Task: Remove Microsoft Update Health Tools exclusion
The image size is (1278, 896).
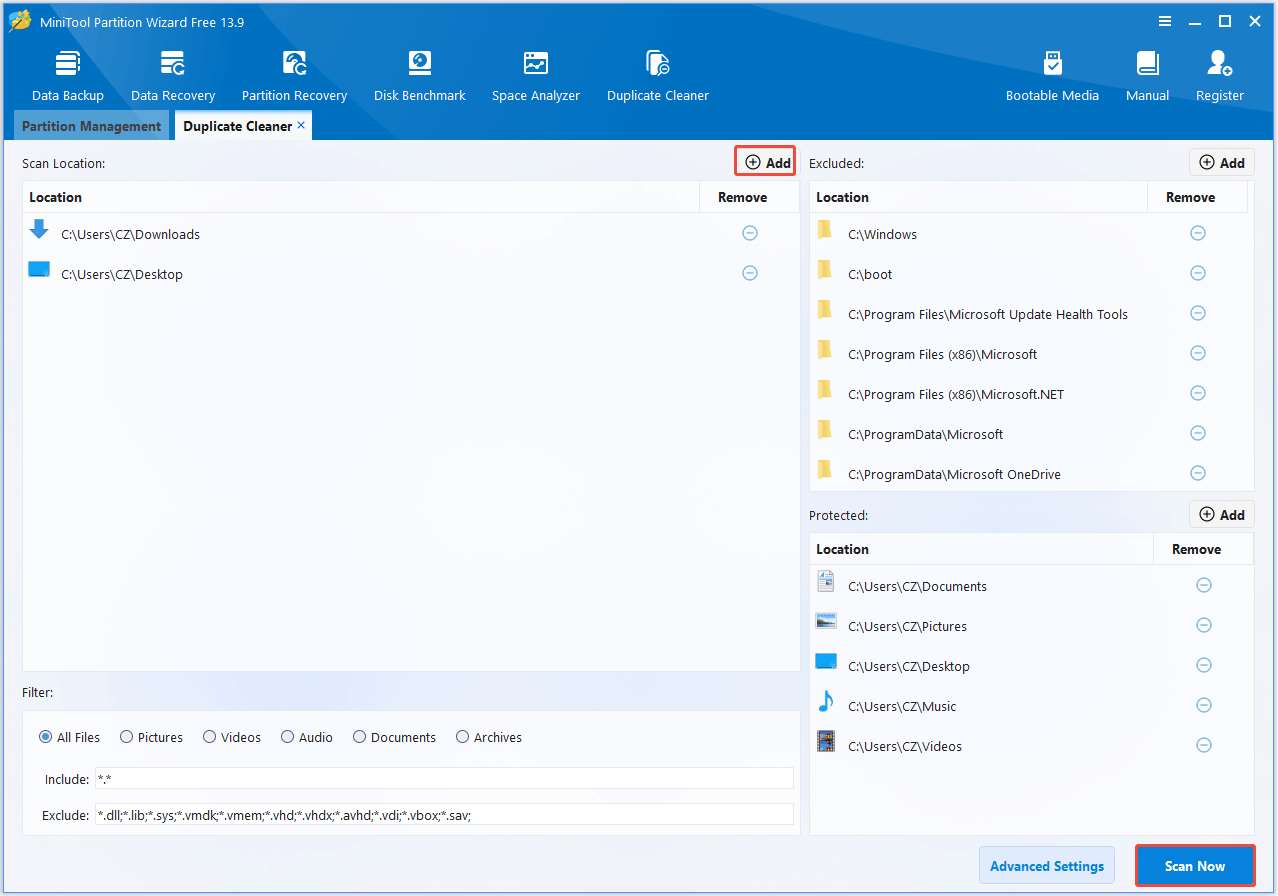Action: (x=1197, y=313)
